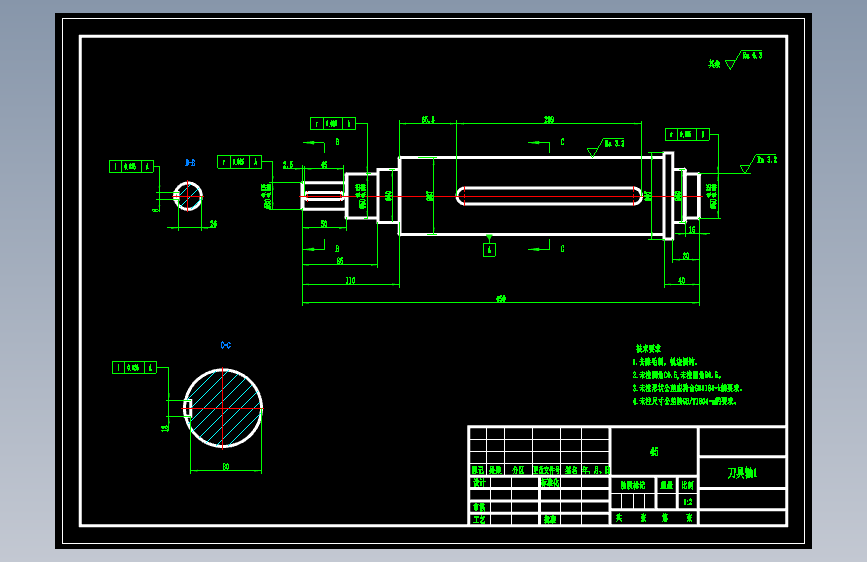The image size is (867, 562).
Task: Select the 16 dimension near right end
Action: tap(692, 230)
